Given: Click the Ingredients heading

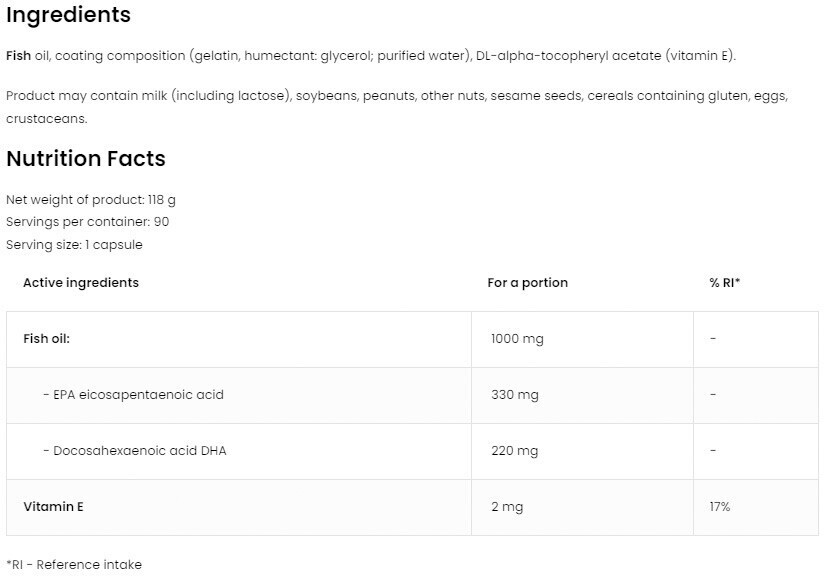Looking at the screenshot, I should click(x=68, y=15).
